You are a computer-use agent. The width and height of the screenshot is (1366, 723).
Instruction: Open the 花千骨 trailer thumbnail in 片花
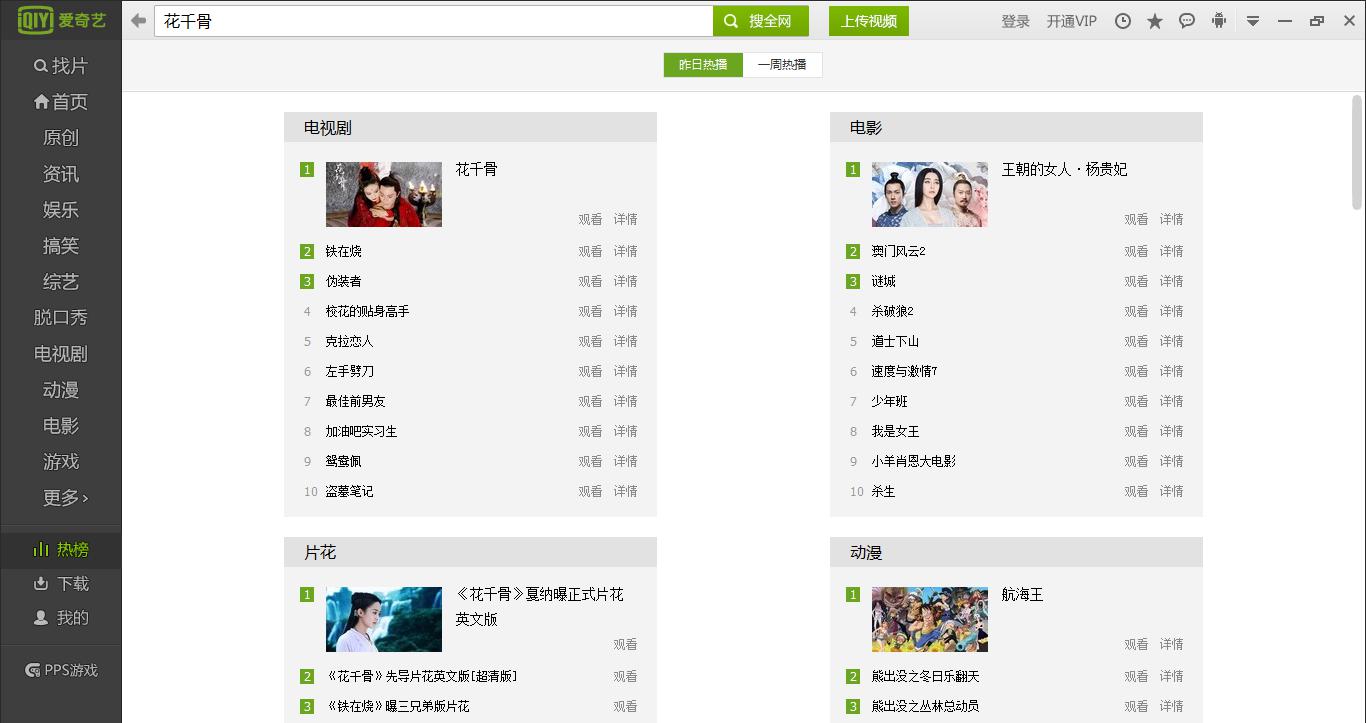(384, 619)
